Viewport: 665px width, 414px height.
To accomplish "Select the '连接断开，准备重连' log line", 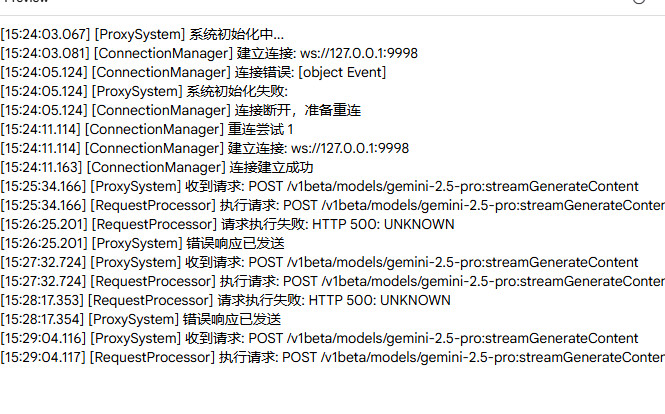I will point(181,110).
